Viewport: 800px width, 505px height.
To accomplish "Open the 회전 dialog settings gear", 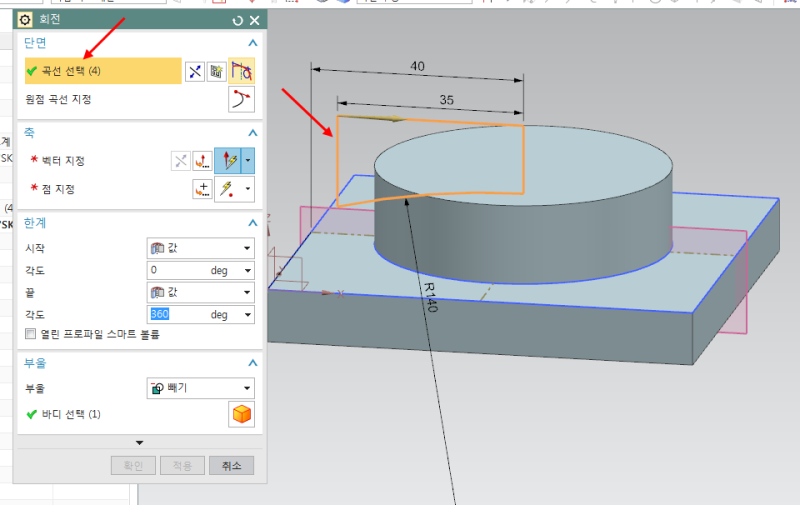I will (x=25, y=20).
